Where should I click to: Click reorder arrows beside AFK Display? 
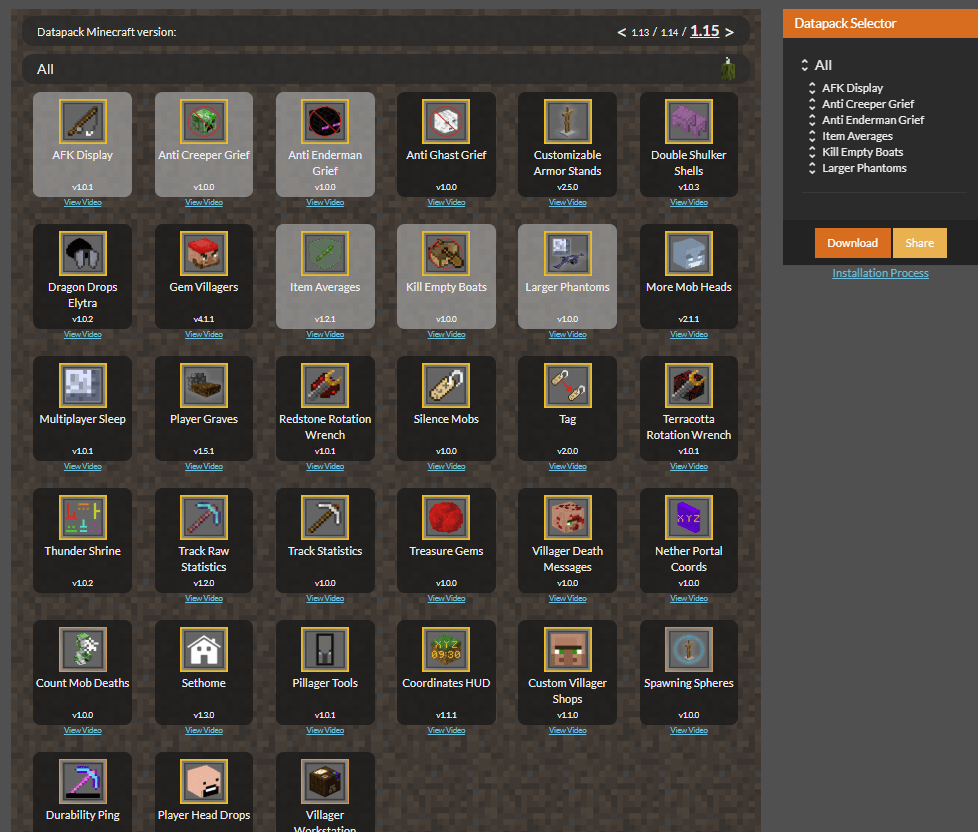click(x=812, y=88)
